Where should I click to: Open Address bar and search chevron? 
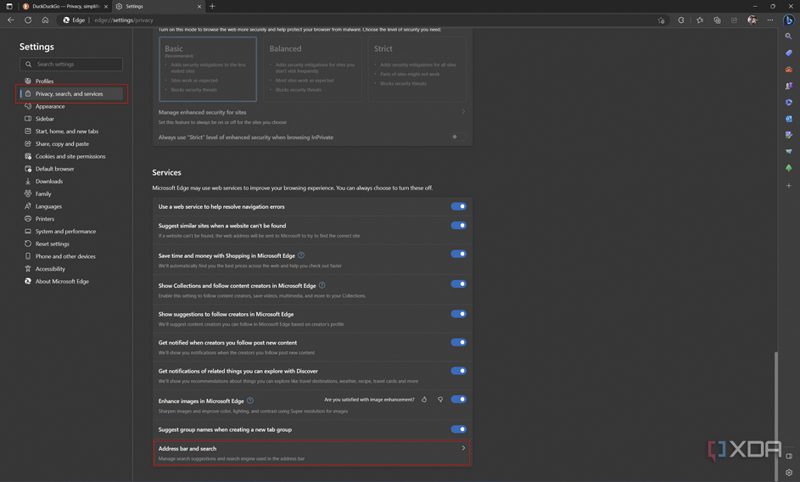point(463,448)
